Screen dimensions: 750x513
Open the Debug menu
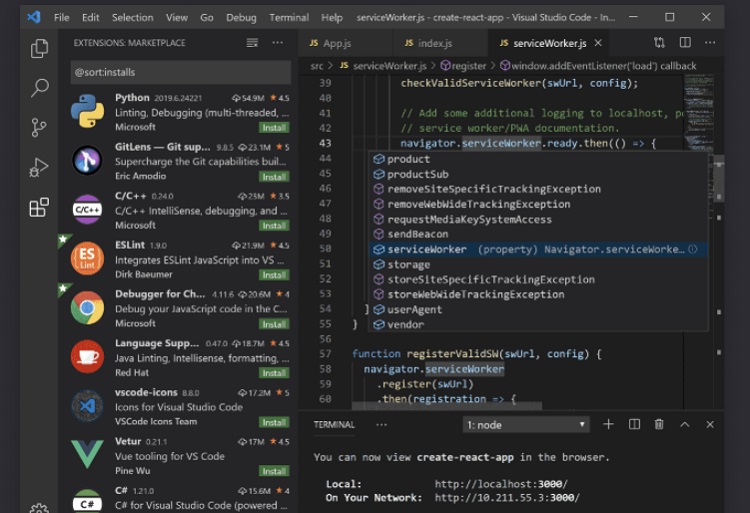tap(241, 18)
